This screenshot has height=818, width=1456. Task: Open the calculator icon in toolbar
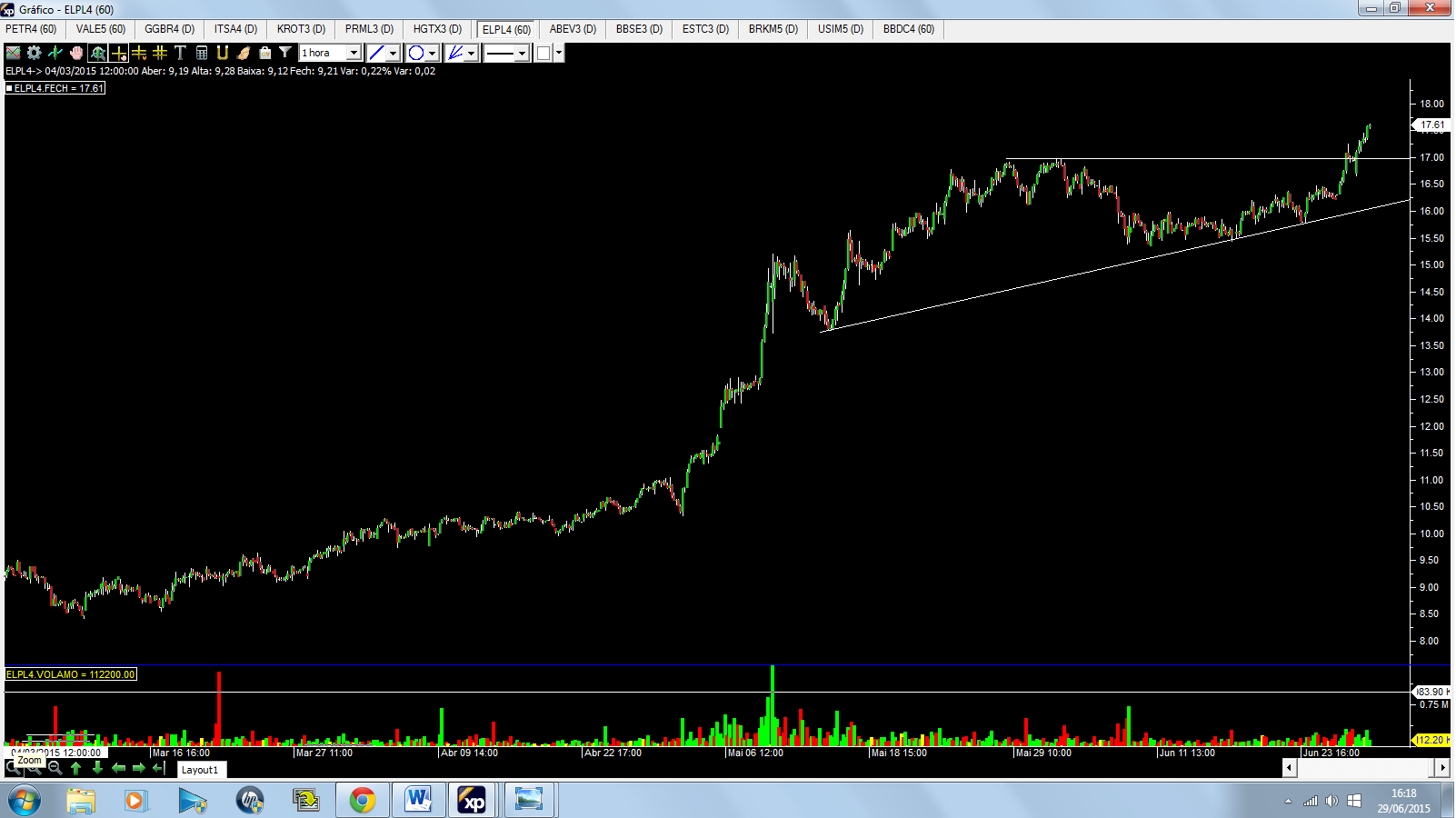coord(202,53)
